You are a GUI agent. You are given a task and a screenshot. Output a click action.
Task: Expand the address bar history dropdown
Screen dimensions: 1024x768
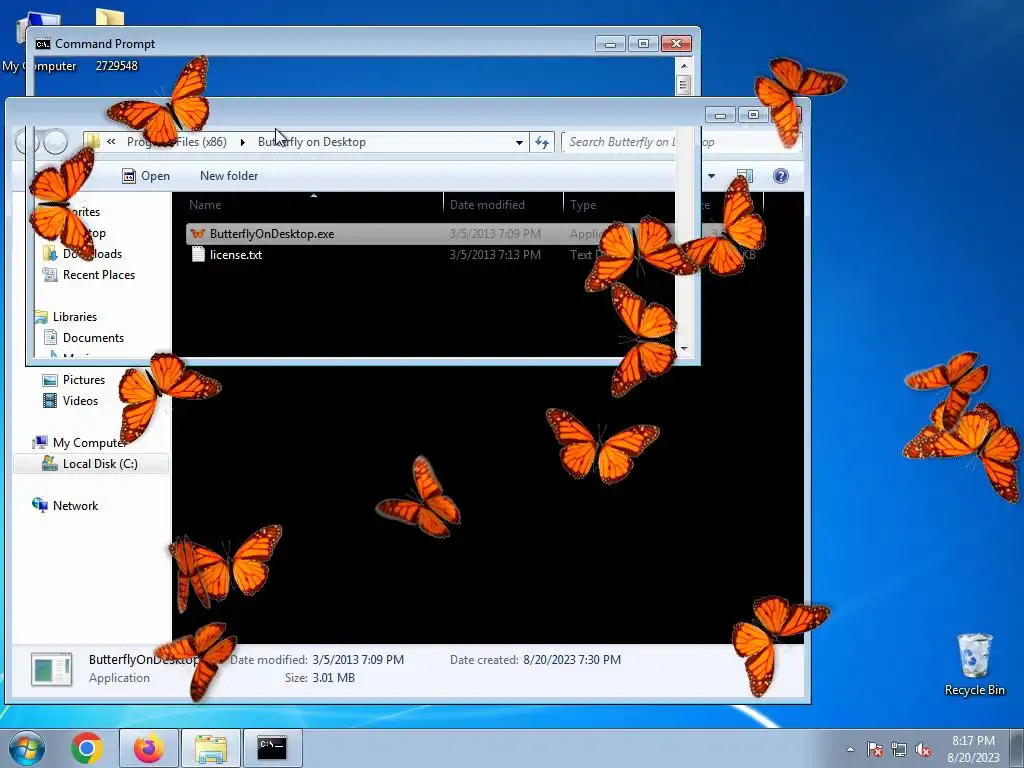coord(519,142)
